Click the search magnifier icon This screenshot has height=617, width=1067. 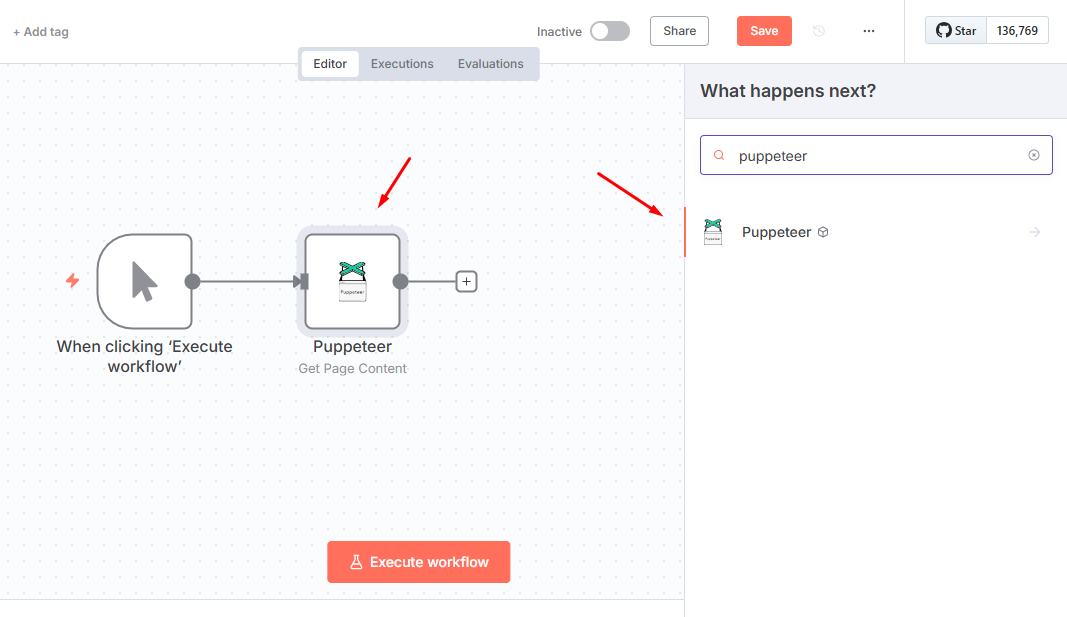(719, 155)
